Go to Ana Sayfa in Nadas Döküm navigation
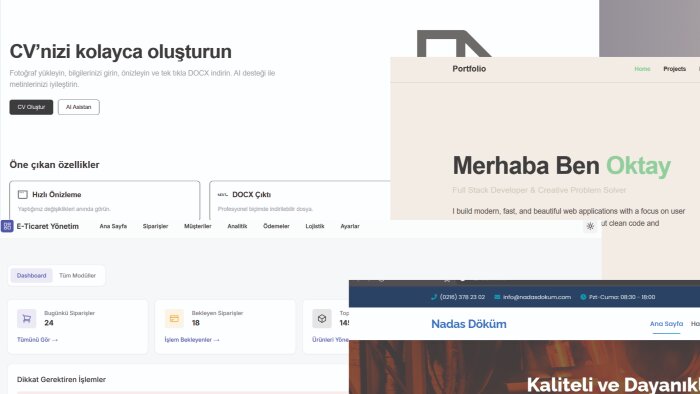Image resolution: width=700 pixels, height=394 pixels. point(666,324)
